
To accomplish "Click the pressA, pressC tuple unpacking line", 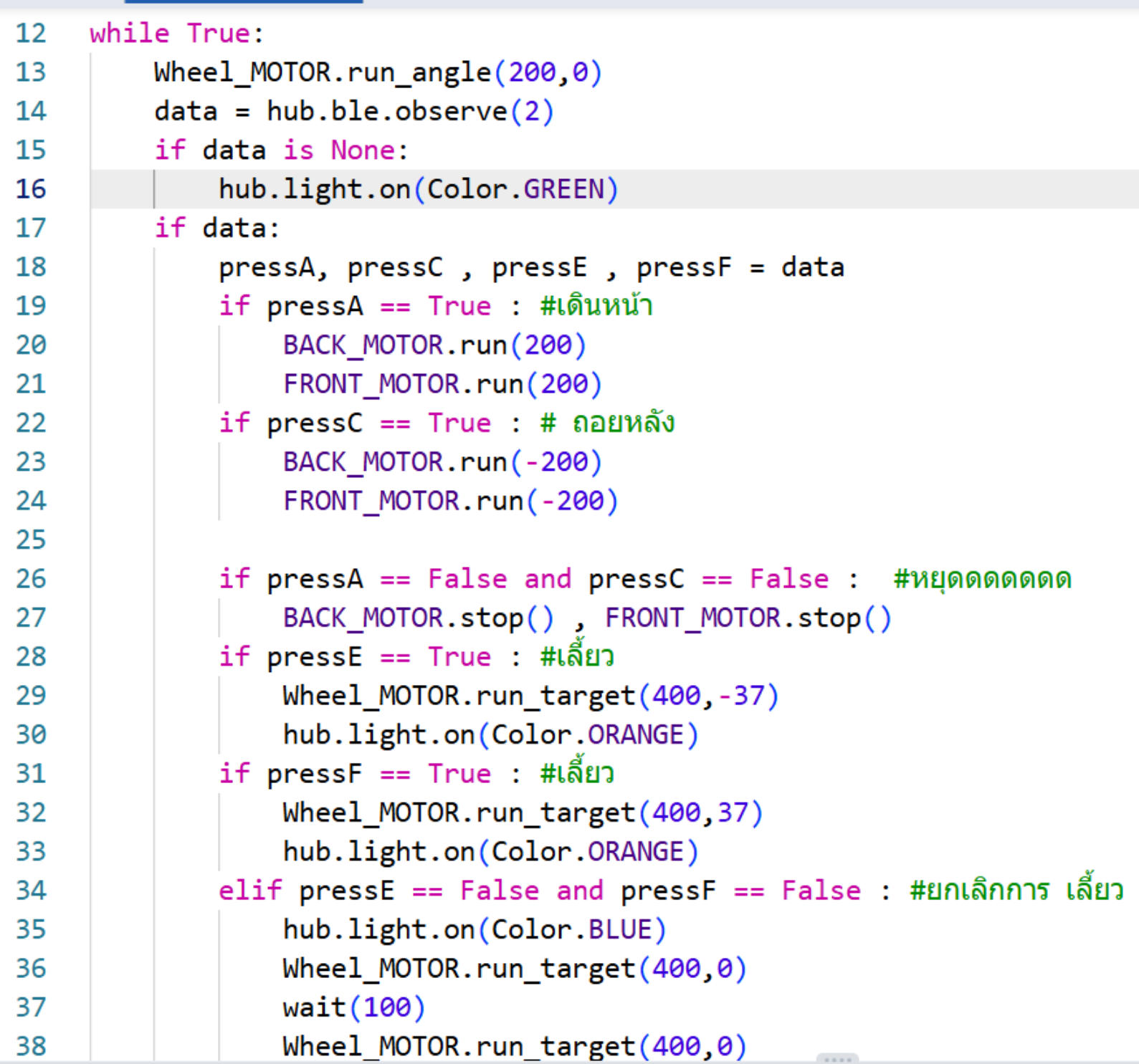I will [x=530, y=267].
